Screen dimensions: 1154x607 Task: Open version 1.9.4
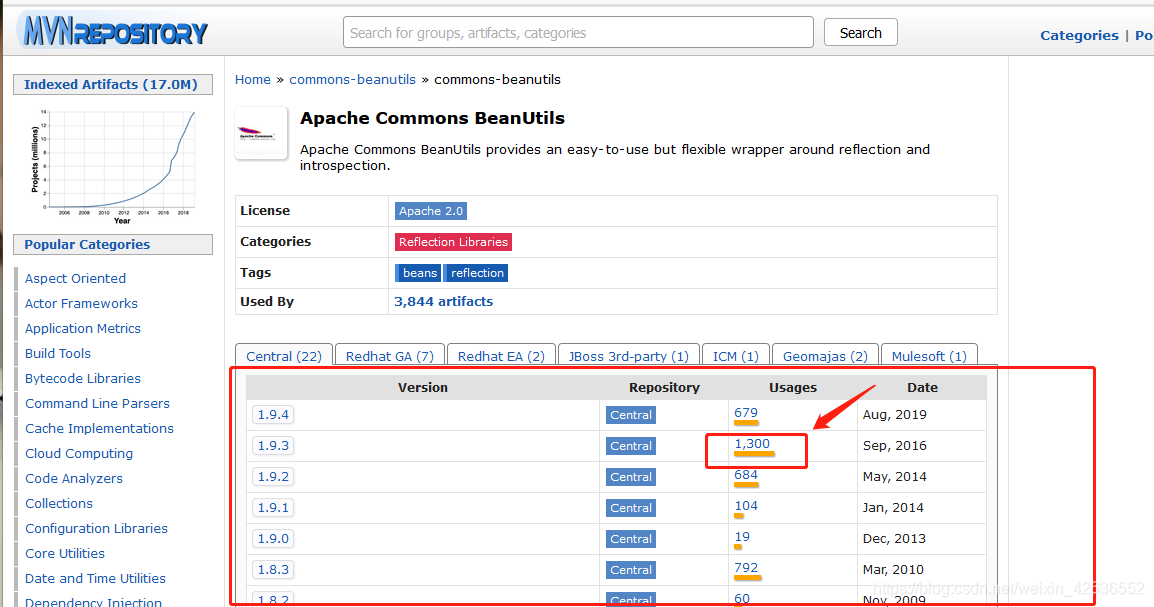tap(273, 415)
